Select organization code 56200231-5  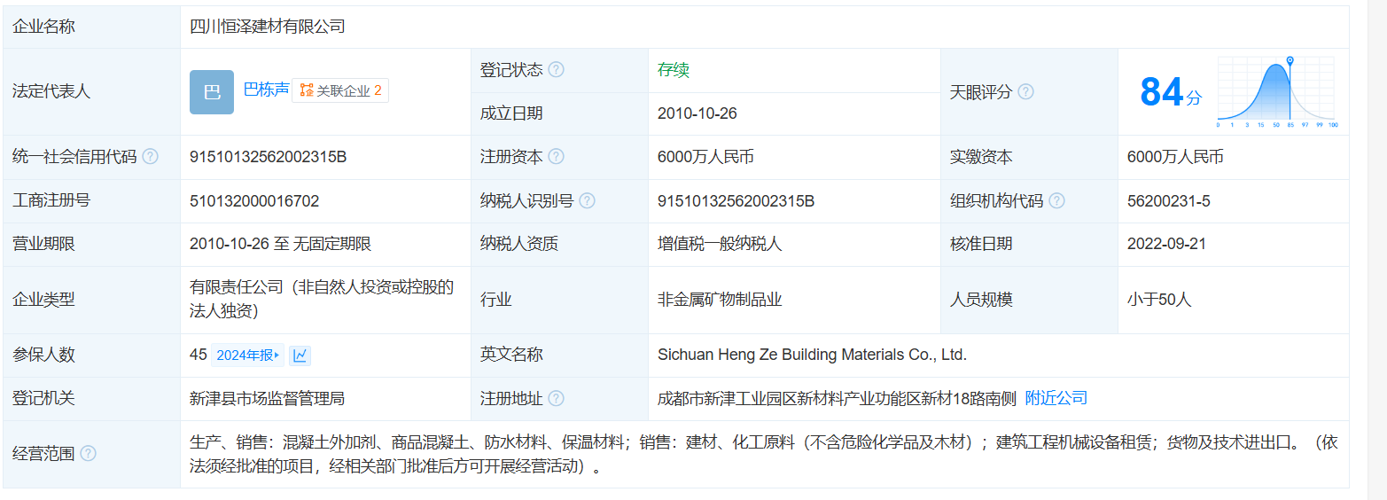click(x=1168, y=201)
